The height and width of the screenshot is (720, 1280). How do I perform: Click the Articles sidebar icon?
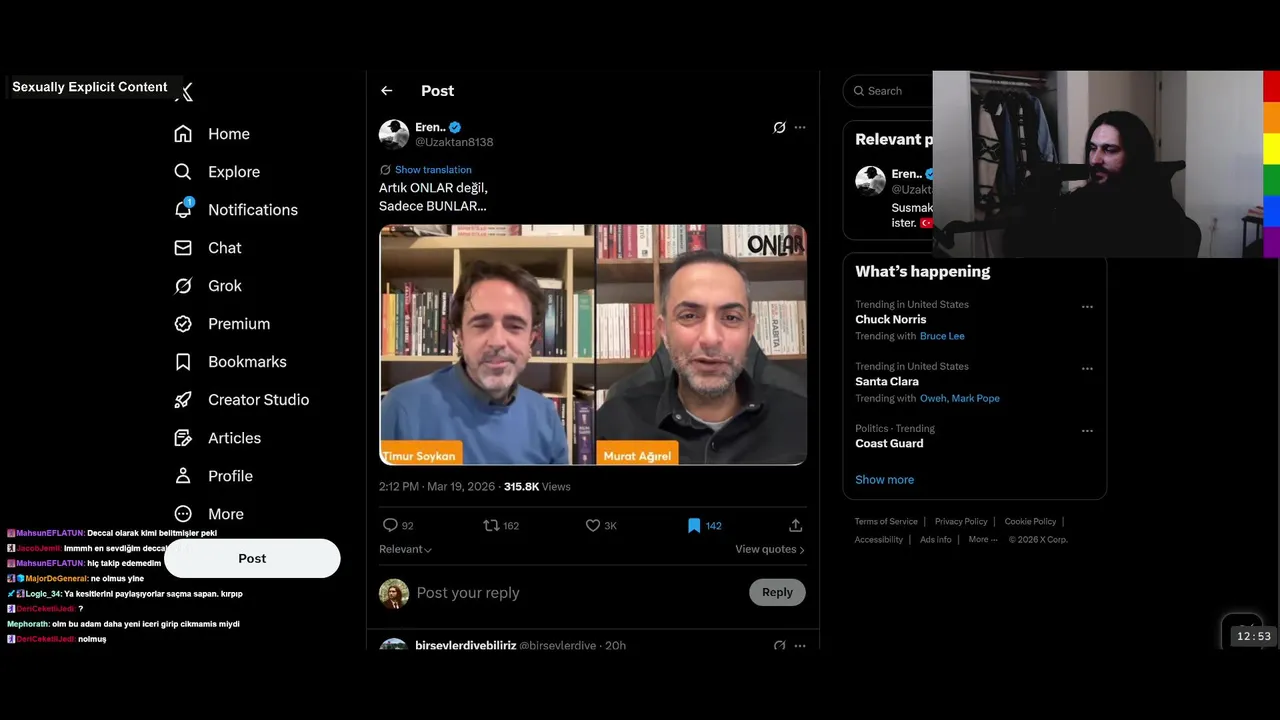pyautogui.click(x=183, y=438)
